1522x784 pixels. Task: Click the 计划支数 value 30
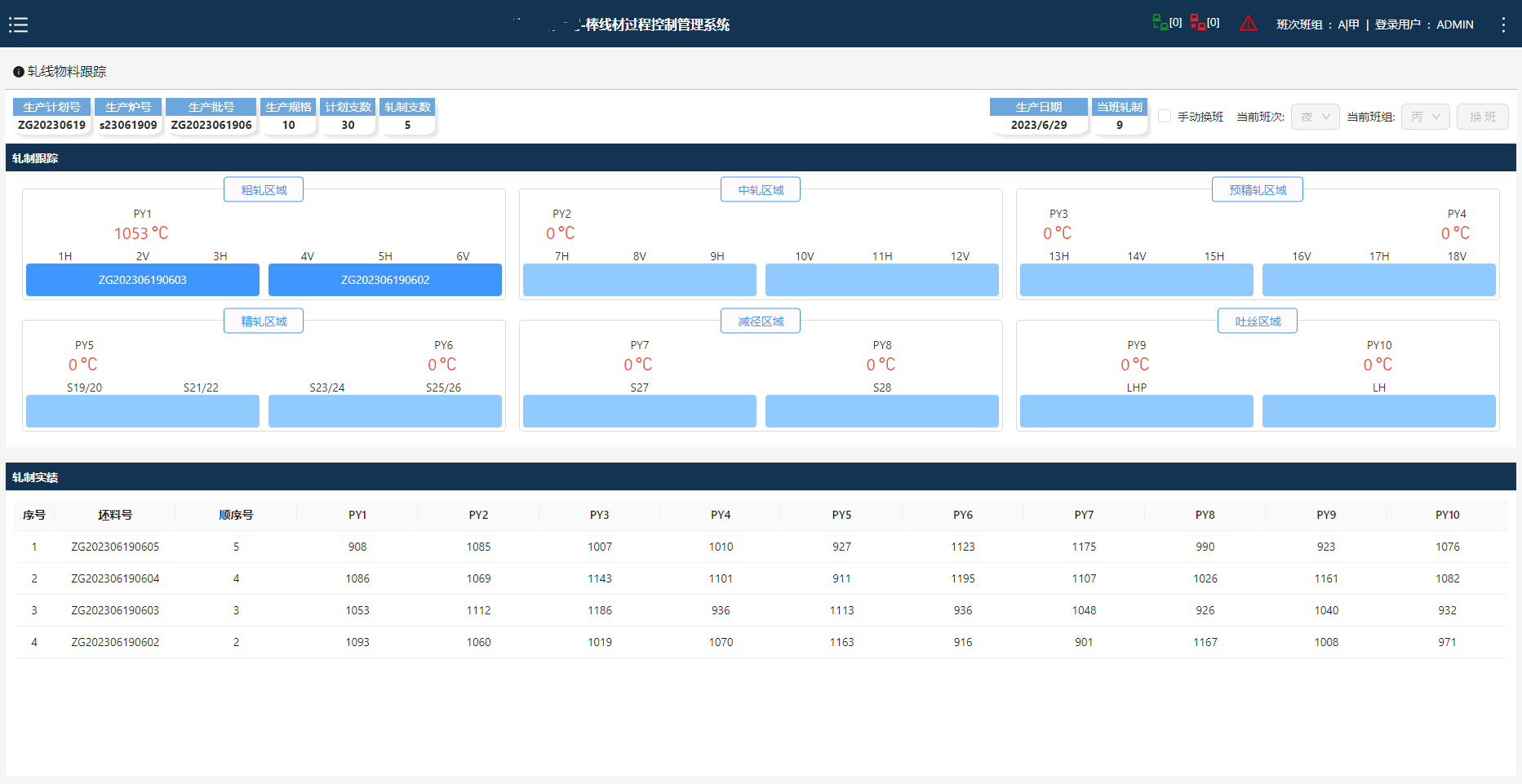(x=348, y=125)
